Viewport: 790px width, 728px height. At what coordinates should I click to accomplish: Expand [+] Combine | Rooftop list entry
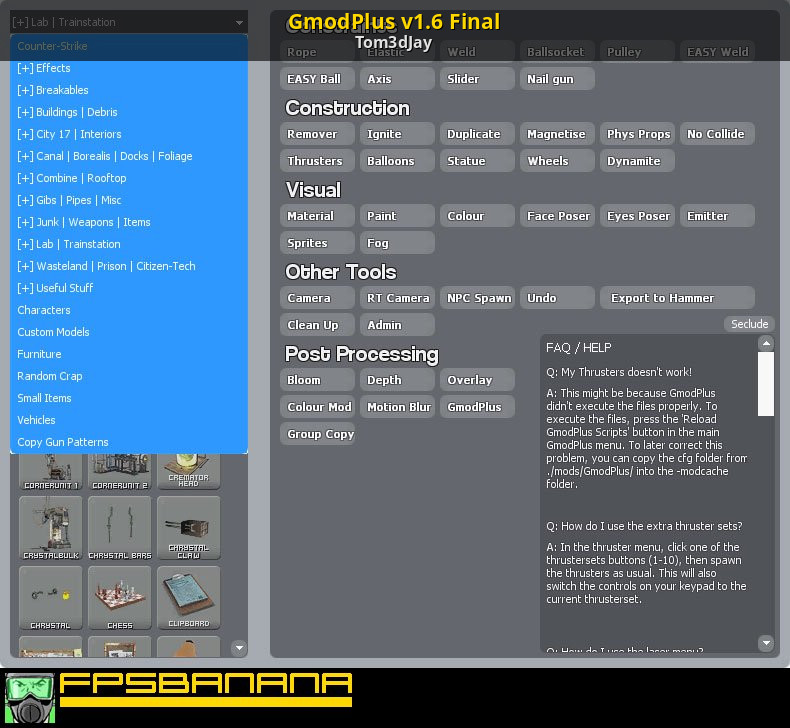(x=72, y=178)
